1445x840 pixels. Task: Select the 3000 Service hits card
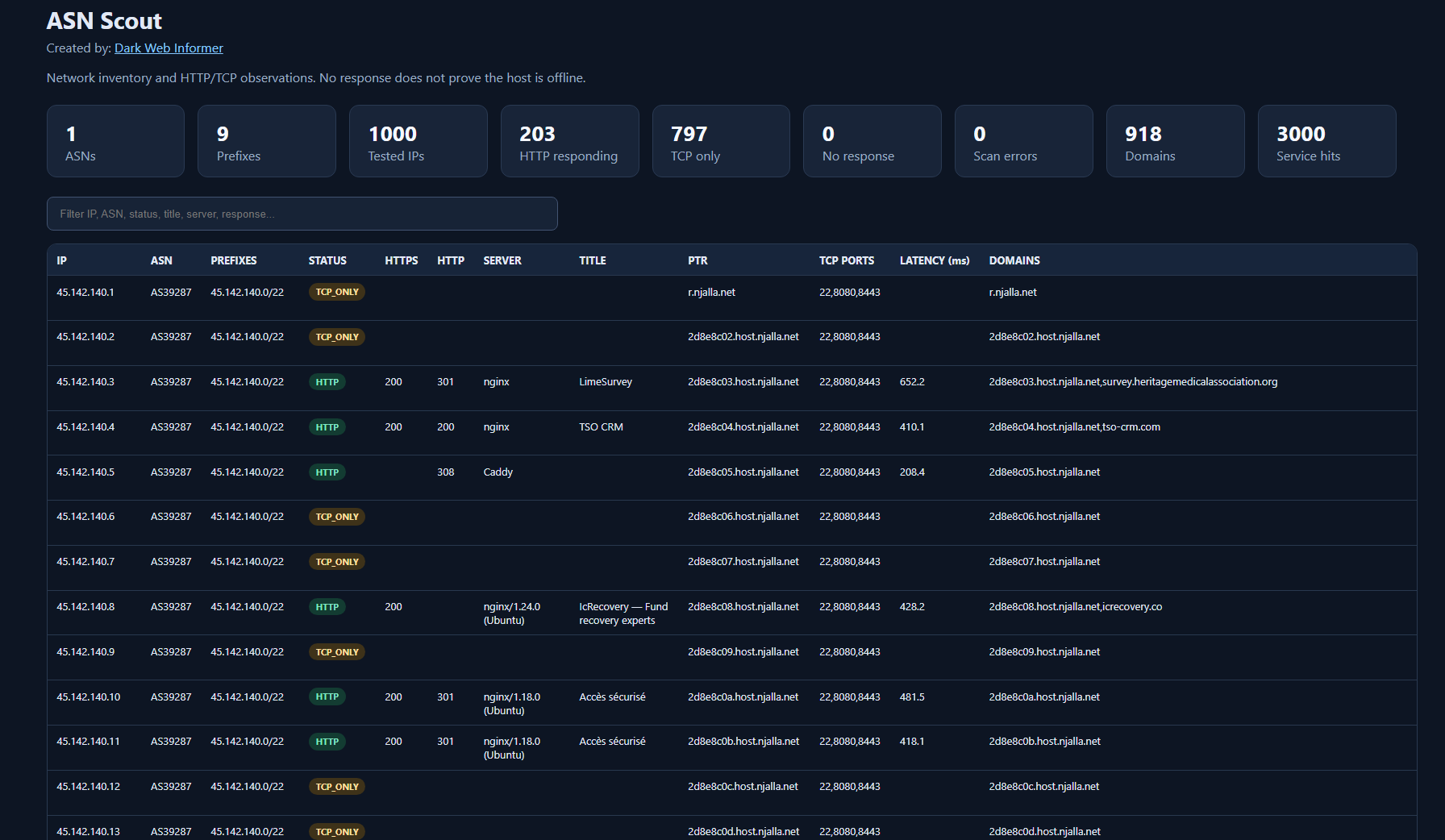tap(1326, 141)
